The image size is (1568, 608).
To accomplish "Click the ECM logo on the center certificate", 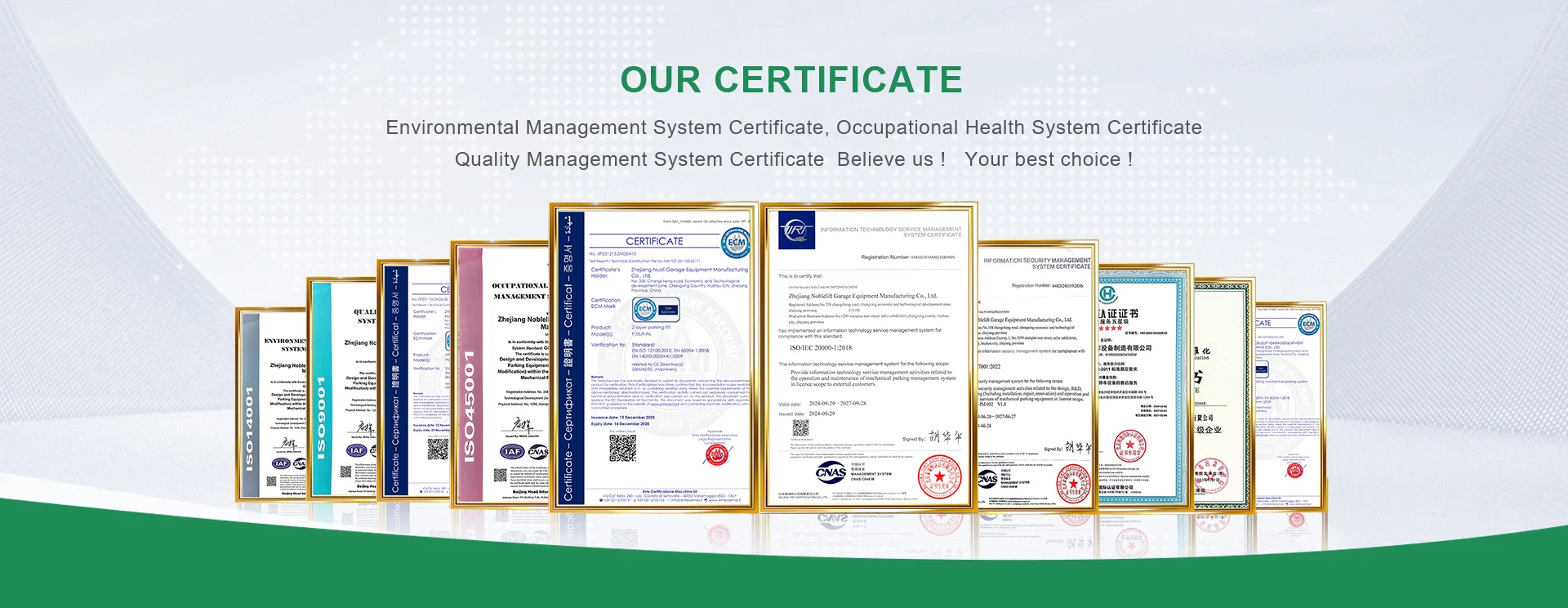I will point(736,243).
